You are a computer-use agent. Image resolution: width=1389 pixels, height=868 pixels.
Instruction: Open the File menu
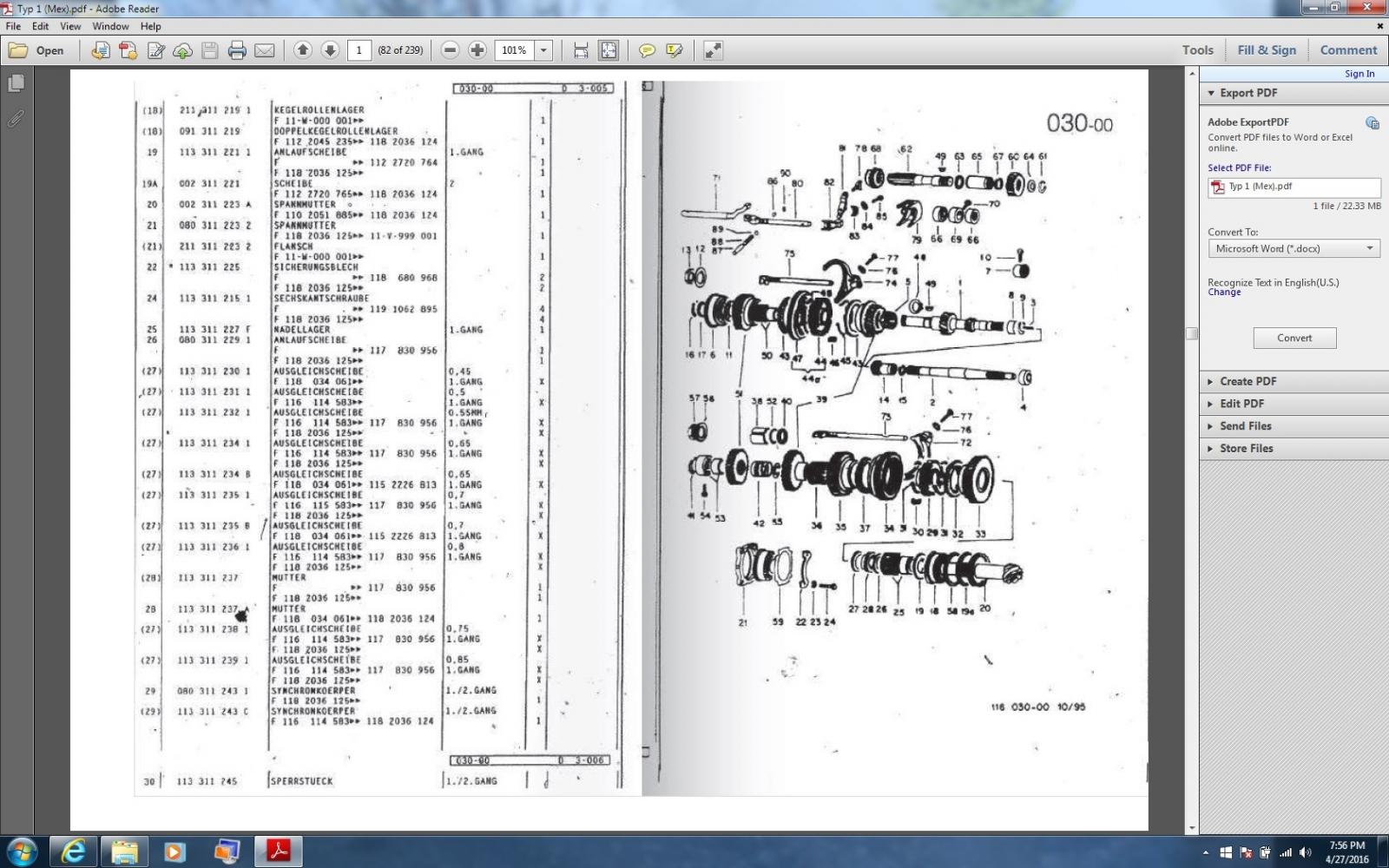13,26
